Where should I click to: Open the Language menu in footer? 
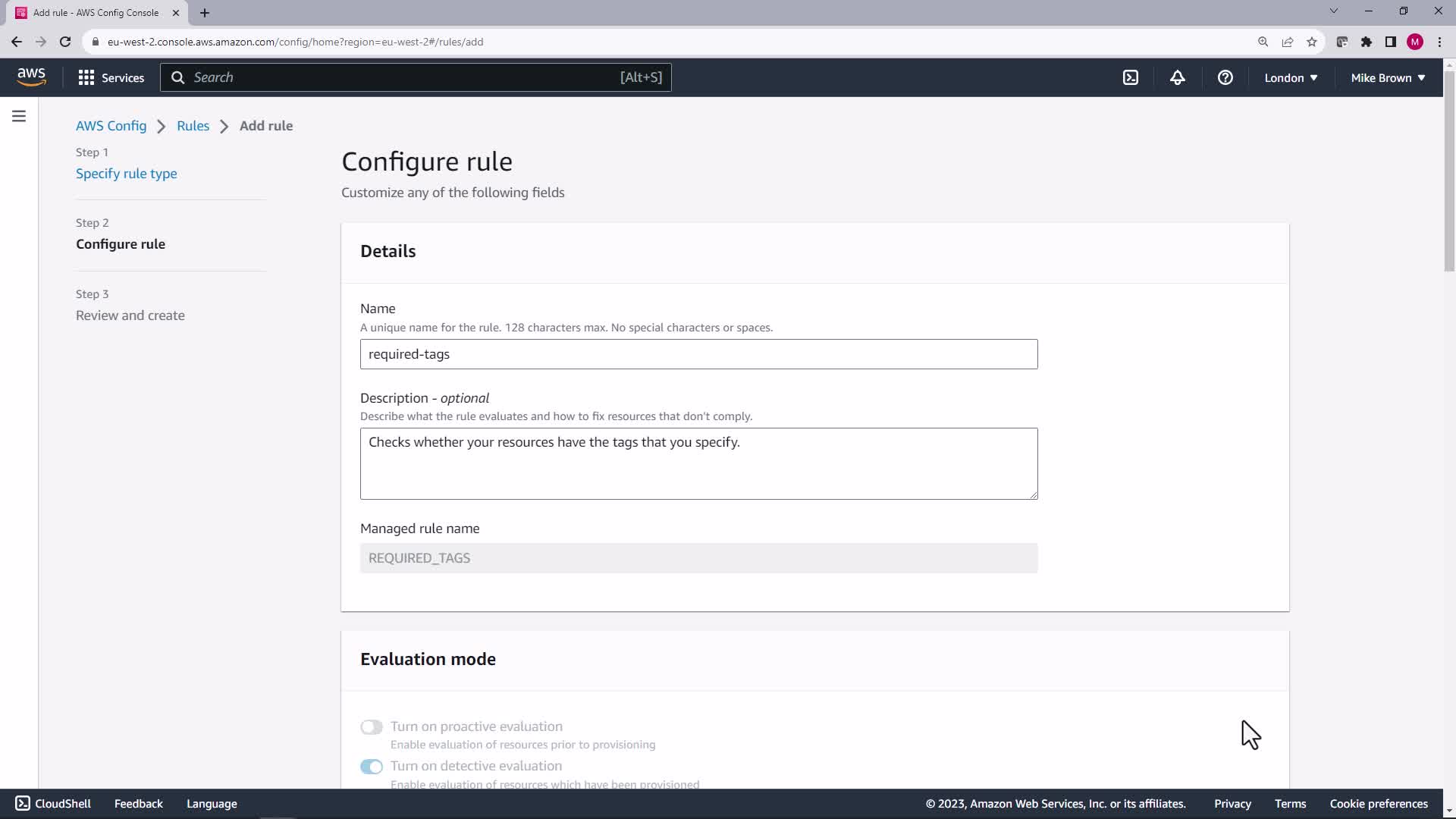(212, 804)
